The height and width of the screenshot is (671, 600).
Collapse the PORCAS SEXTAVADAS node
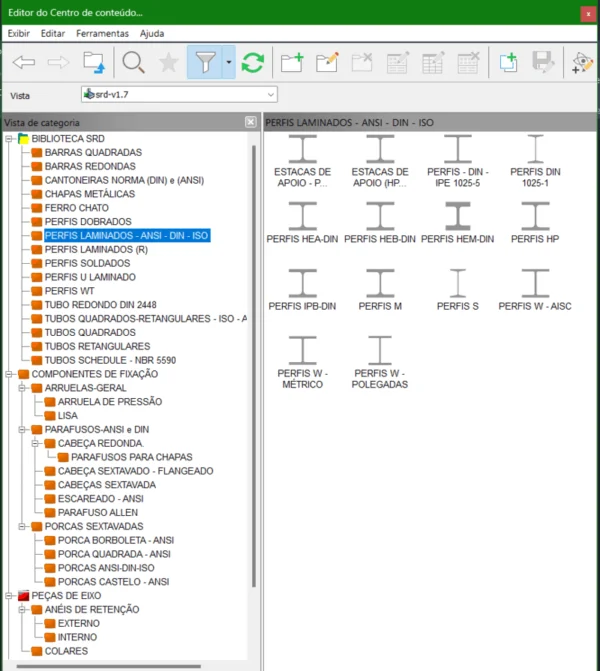pos(23,526)
